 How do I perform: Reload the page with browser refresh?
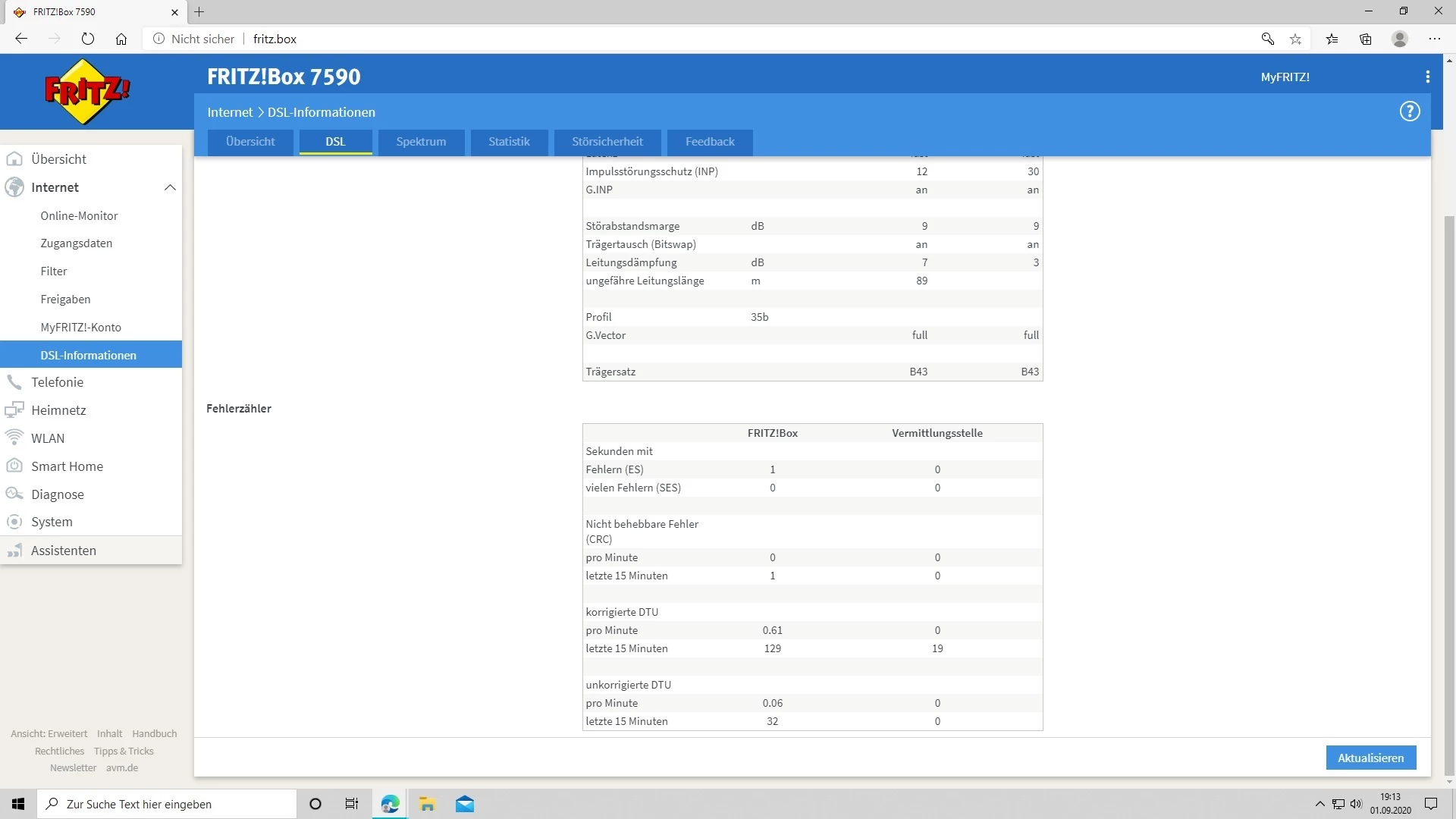(x=88, y=39)
